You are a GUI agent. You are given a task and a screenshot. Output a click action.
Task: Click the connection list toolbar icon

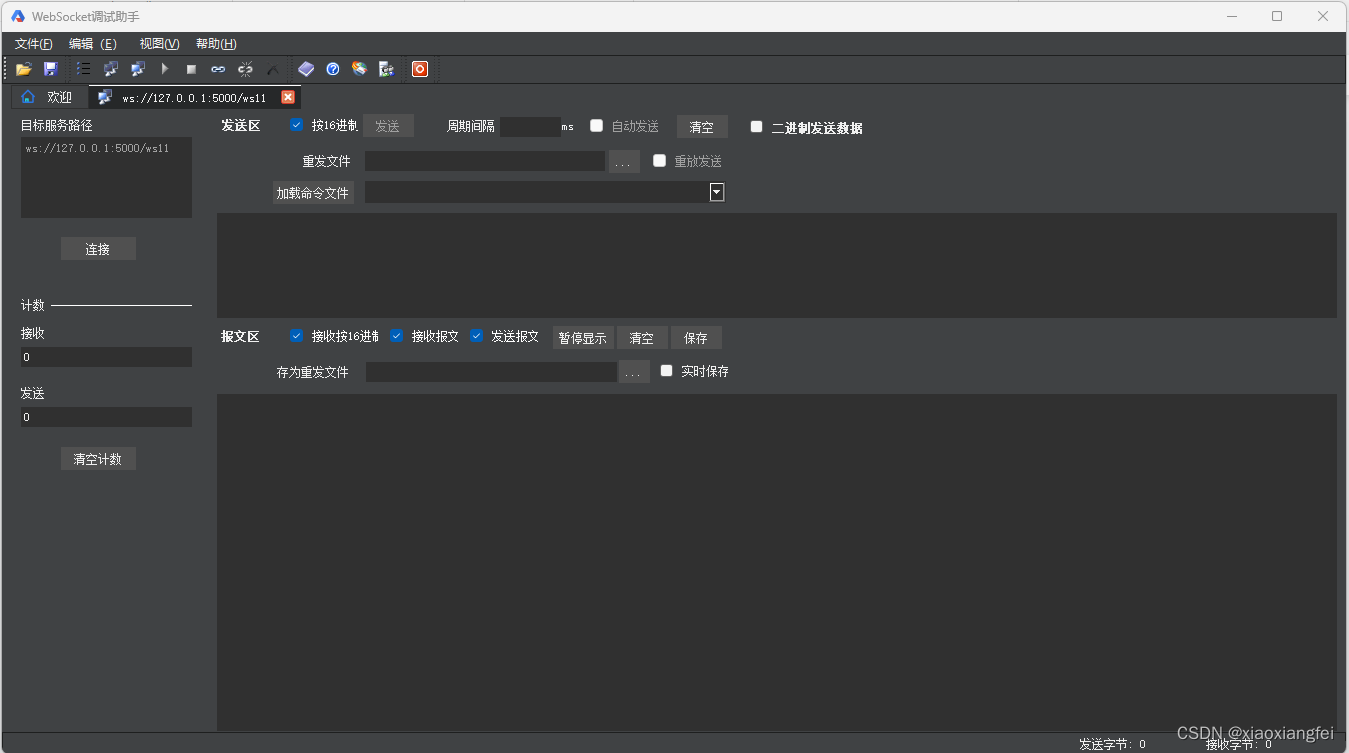[x=83, y=68]
